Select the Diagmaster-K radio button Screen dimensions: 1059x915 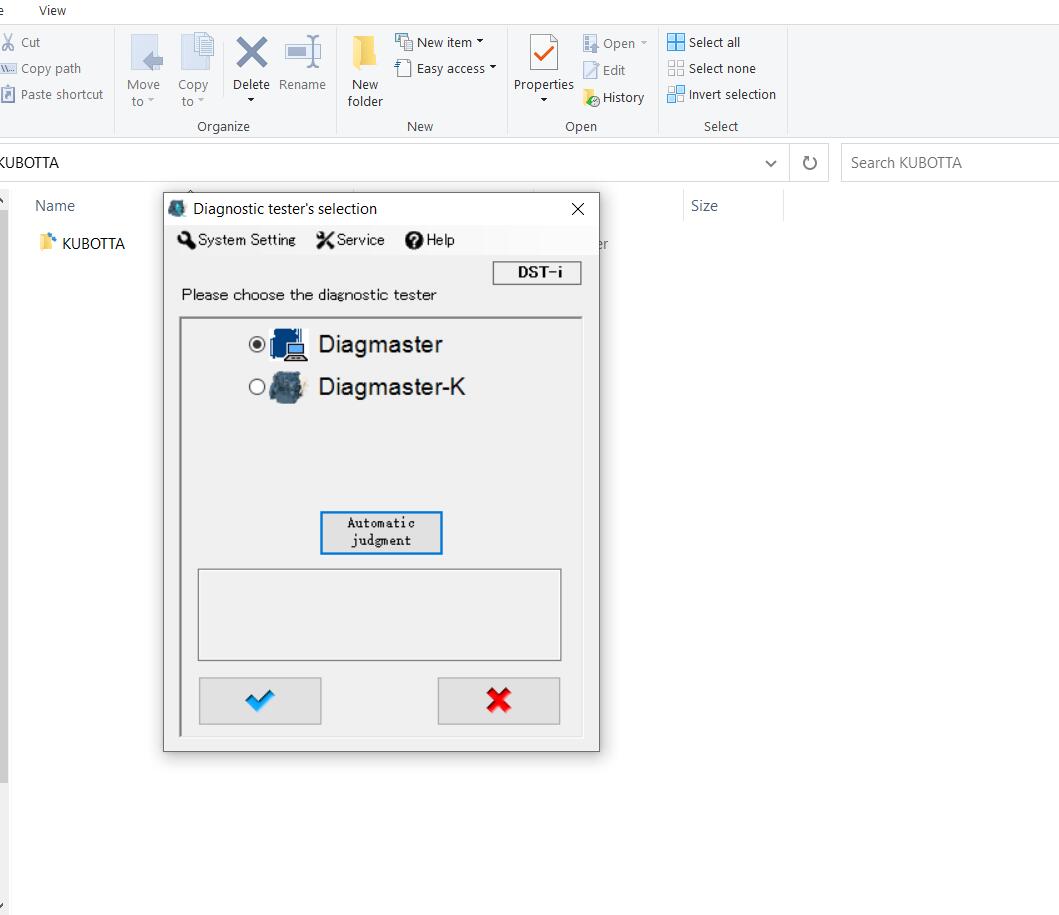pyautogui.click(x=257, y=387)
